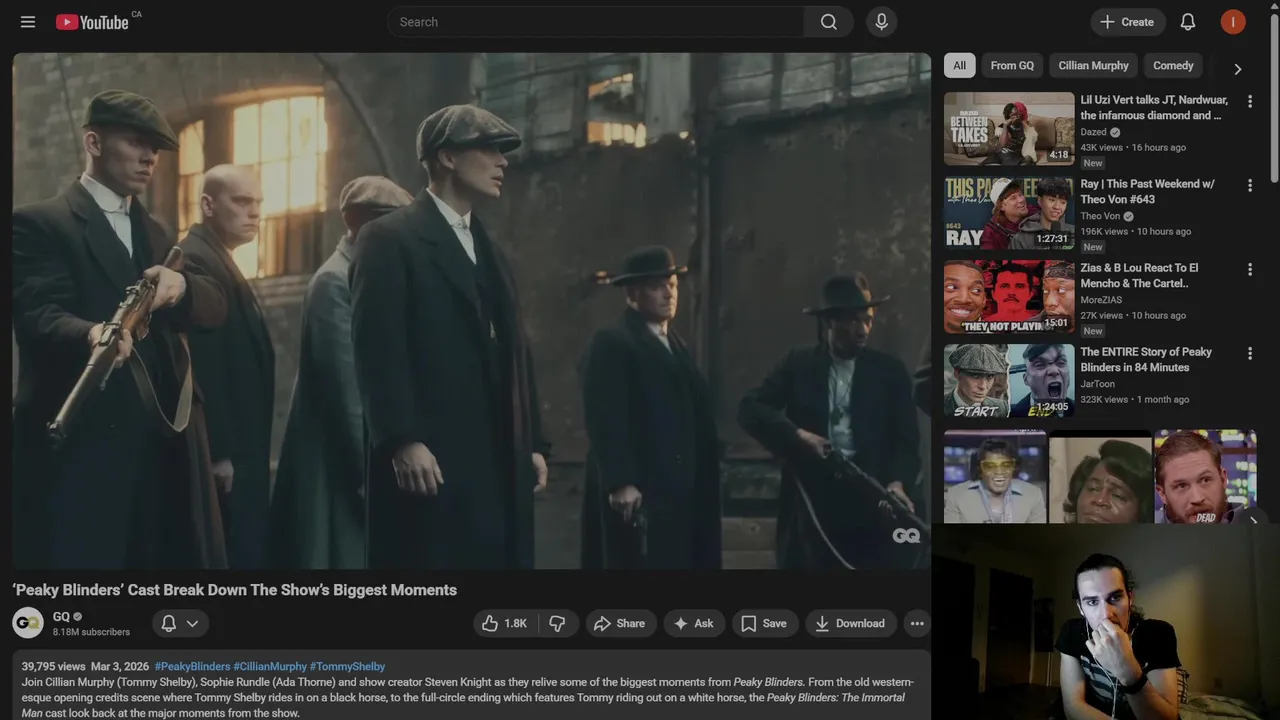Save the video to a playlist
This screenshot has width=1280, height=720.
[765, 623]
